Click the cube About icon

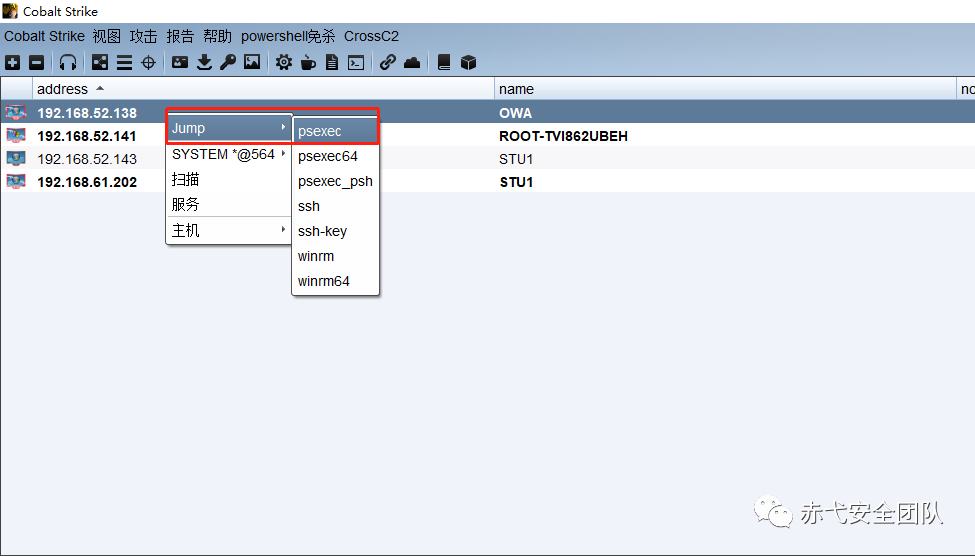468,62
